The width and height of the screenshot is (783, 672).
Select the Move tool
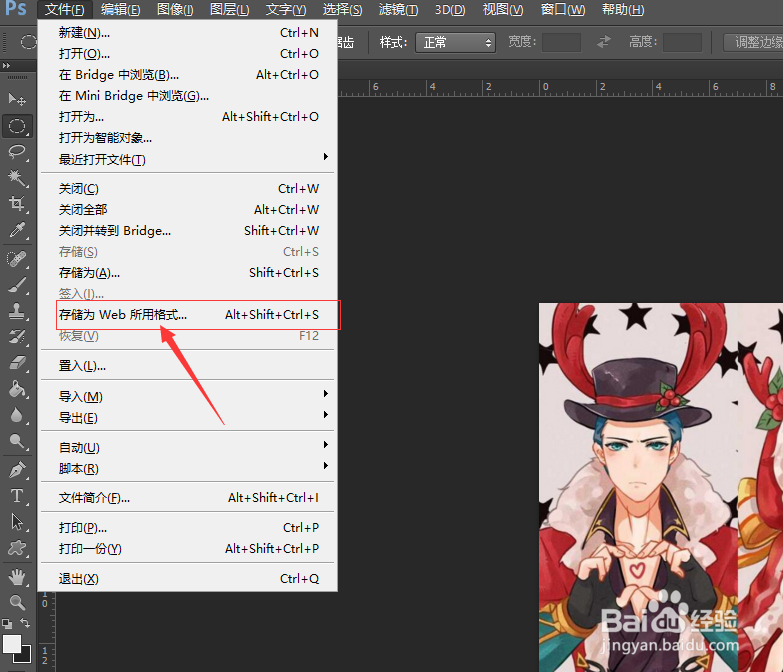coord(17,99)
